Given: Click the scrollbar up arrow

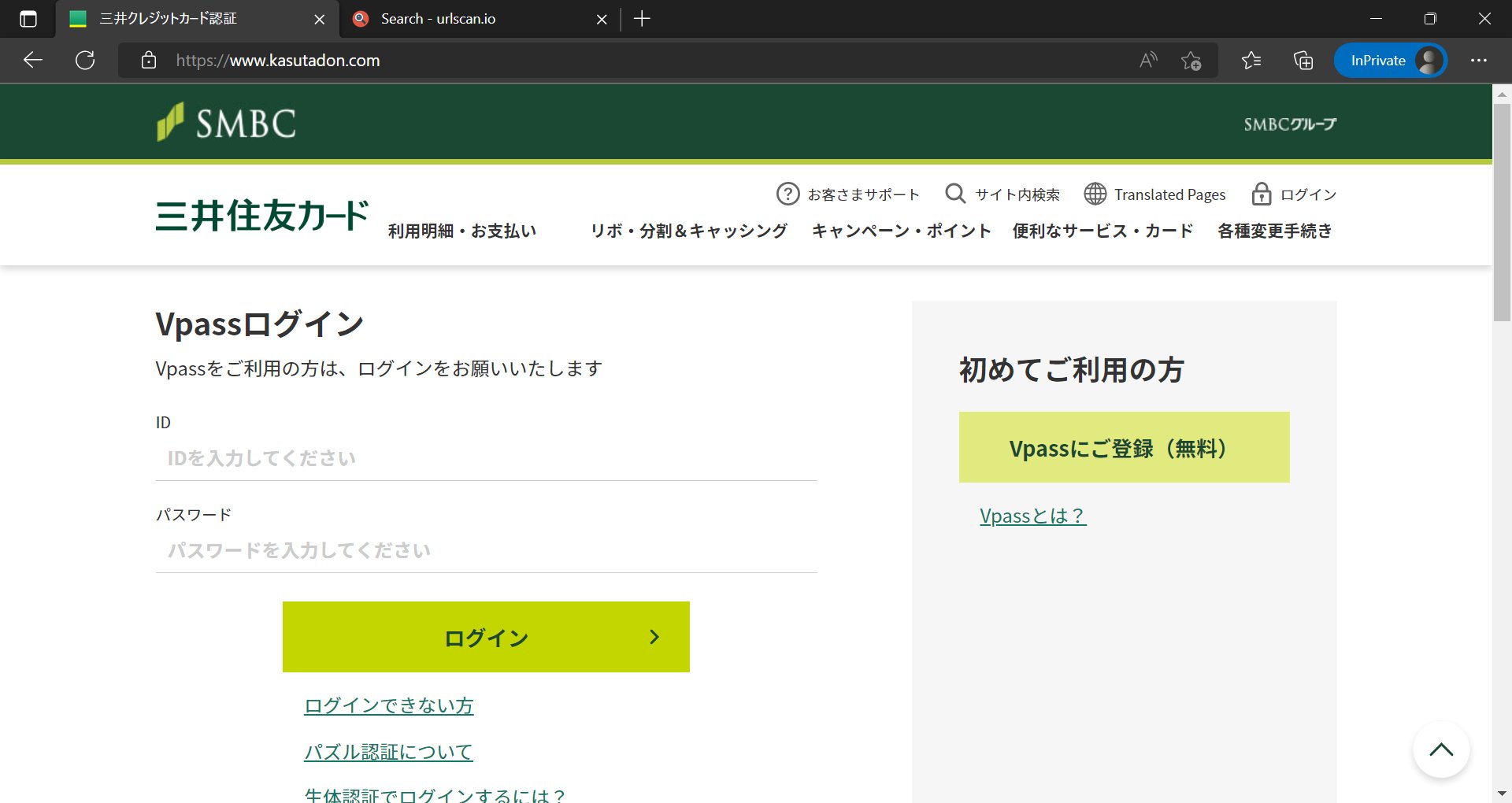Looking at the screenshot, I should point(1503,94).
